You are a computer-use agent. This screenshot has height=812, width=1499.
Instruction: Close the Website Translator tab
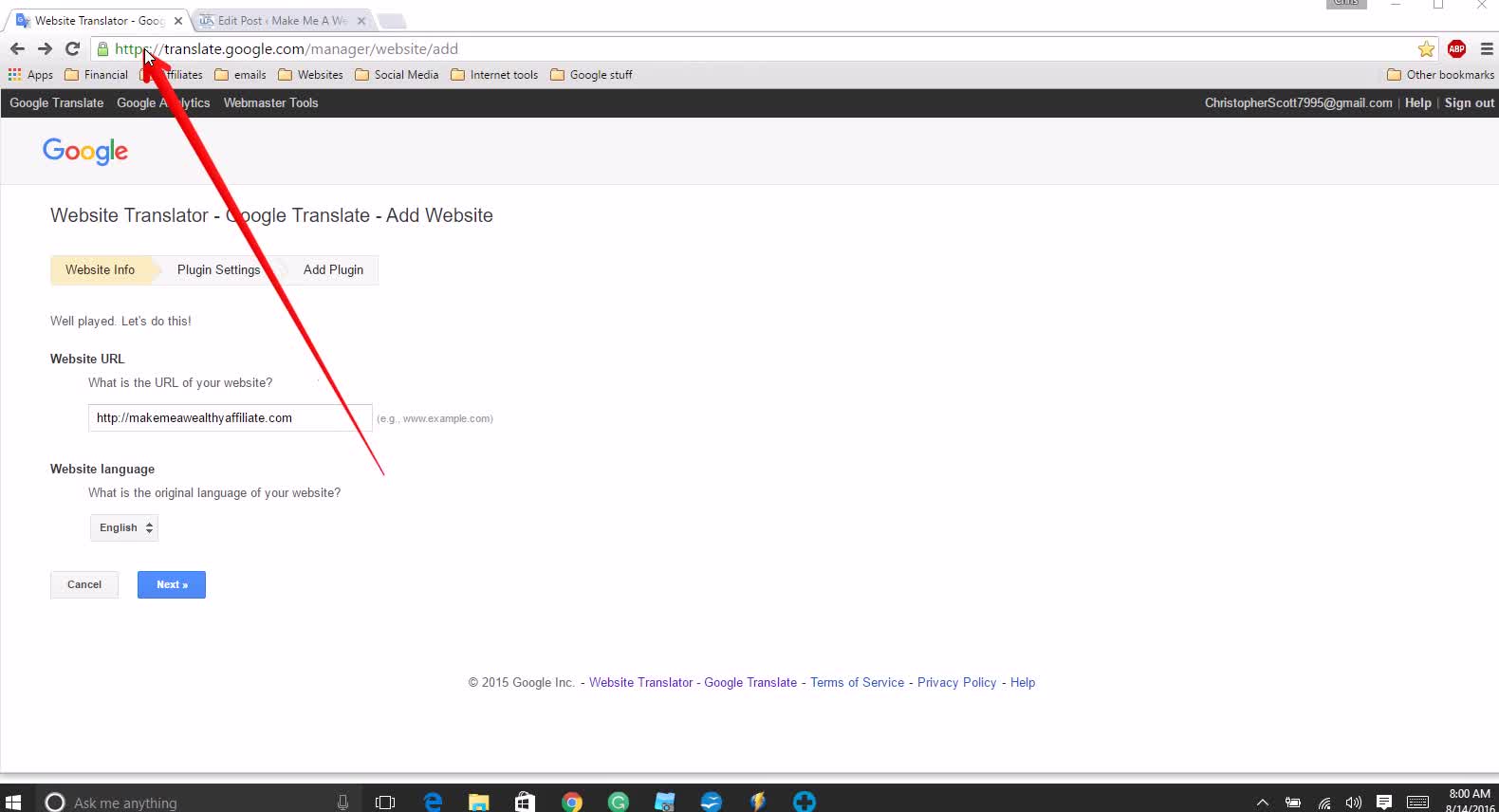(x=177, y=20)
